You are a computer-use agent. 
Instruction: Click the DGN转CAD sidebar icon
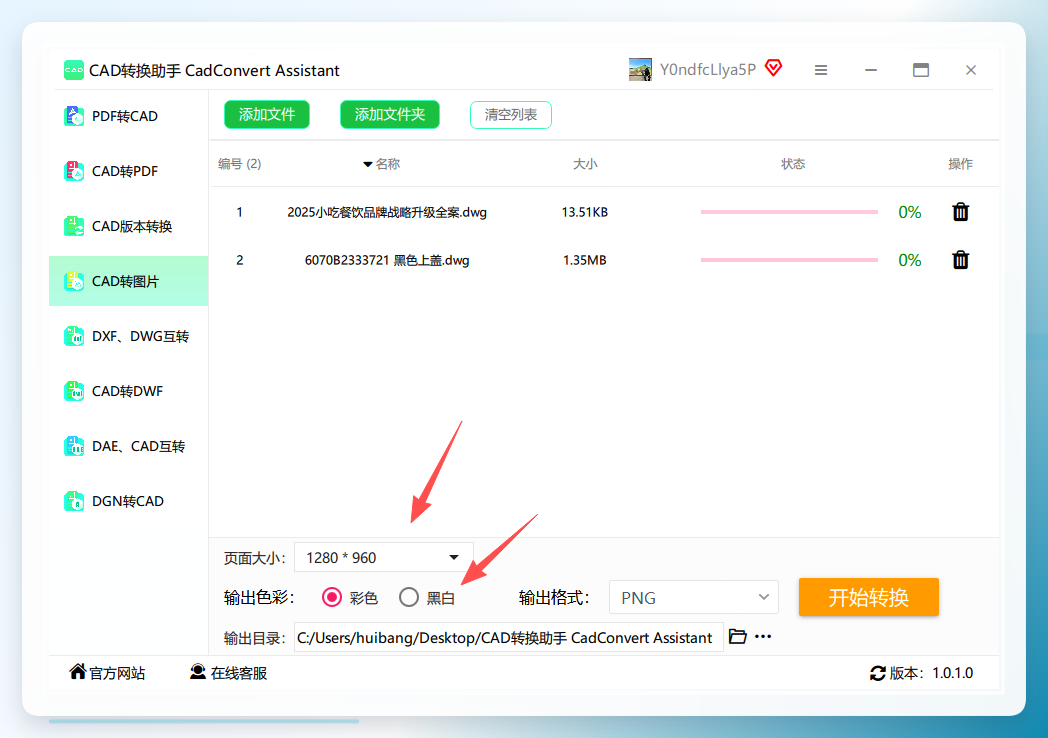coord(74,501)
